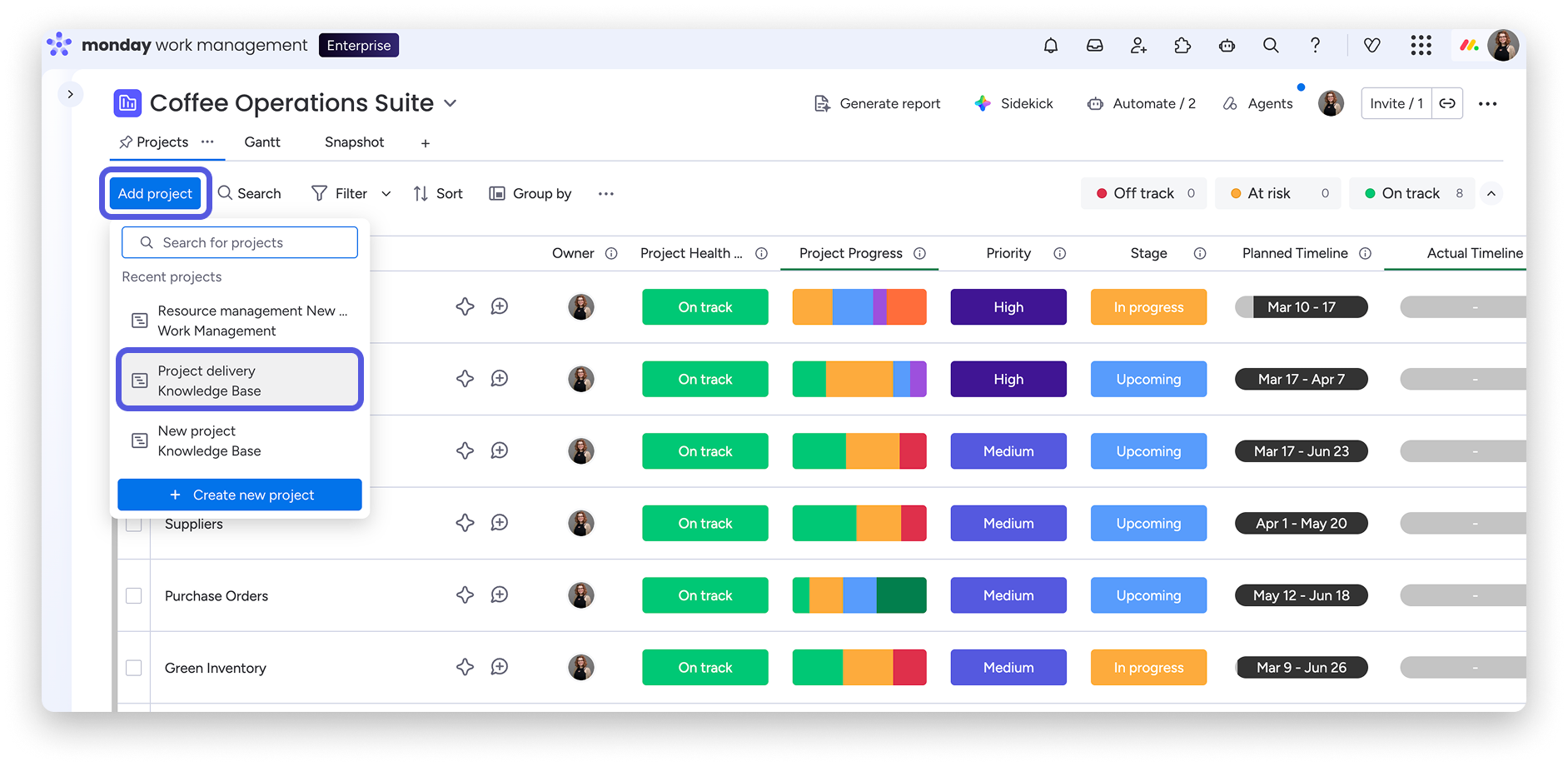Toggle the Off track health filter
The width and height of the screenshot is (1568, 766).
pos(1144,193)
